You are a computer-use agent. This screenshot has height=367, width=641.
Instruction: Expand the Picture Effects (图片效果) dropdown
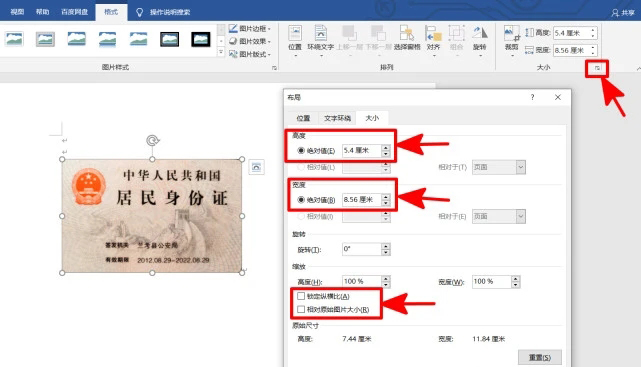tap(250, 41)
